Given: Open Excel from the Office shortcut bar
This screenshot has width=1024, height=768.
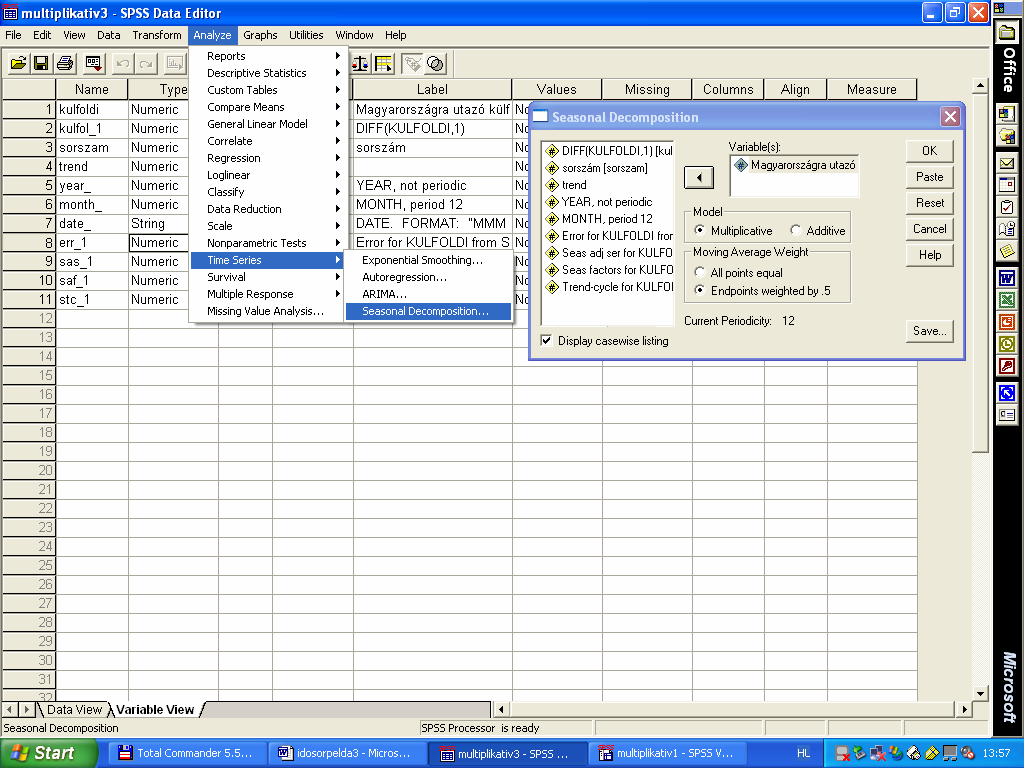Looking at the screenshot, I should pyautogui.click(x=1007, y=300).
